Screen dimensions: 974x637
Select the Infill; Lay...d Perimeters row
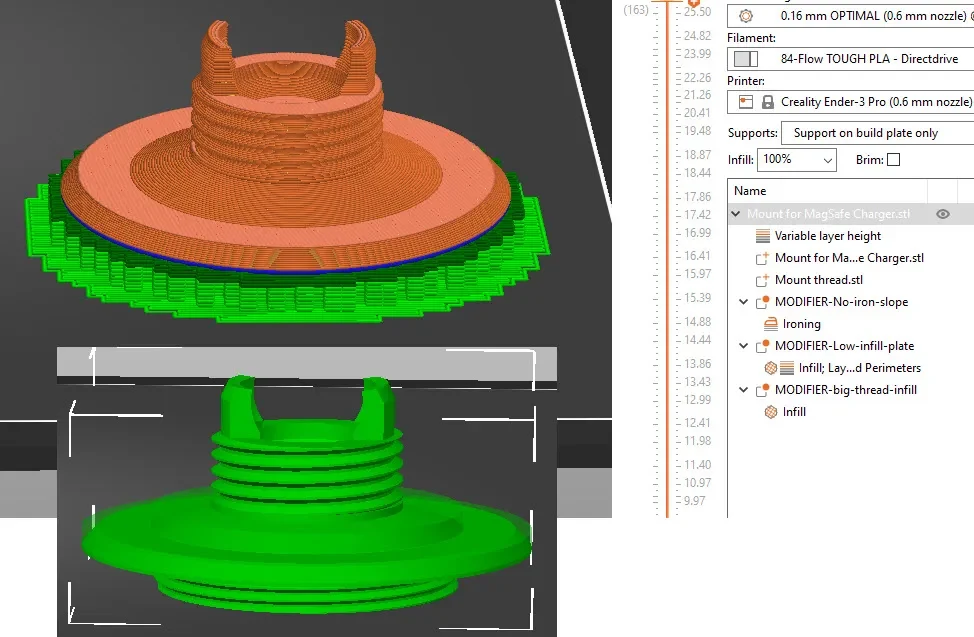(x=850, y=368)
